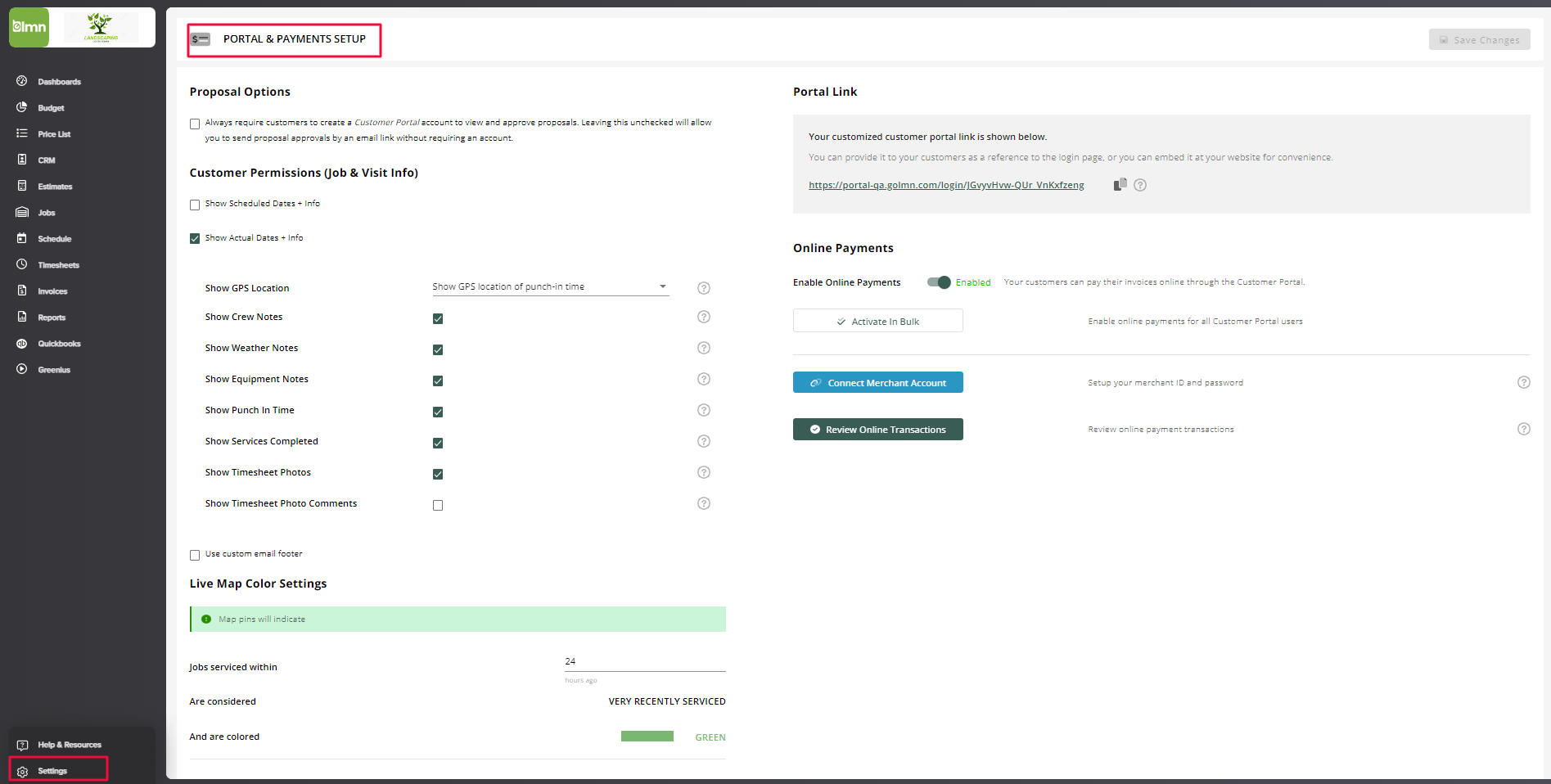Click the Reports sidebar icon
The height and width of the screenshot is (784, 1551).
22,317
